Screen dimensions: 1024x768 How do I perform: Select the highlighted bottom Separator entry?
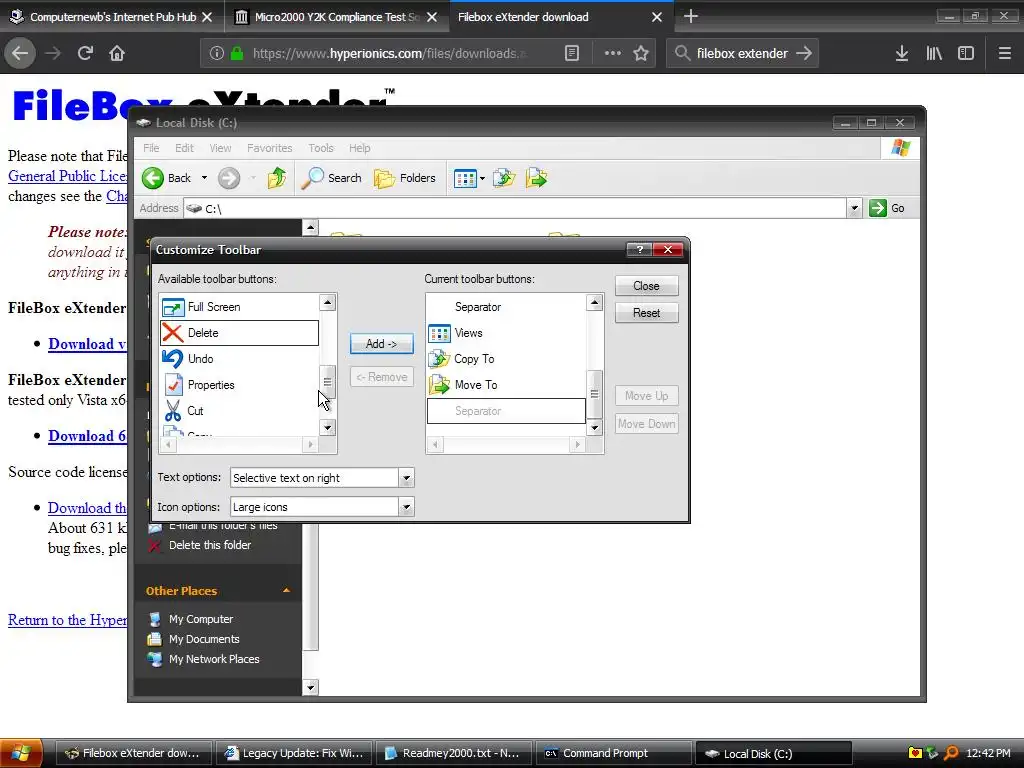[506, 411]
